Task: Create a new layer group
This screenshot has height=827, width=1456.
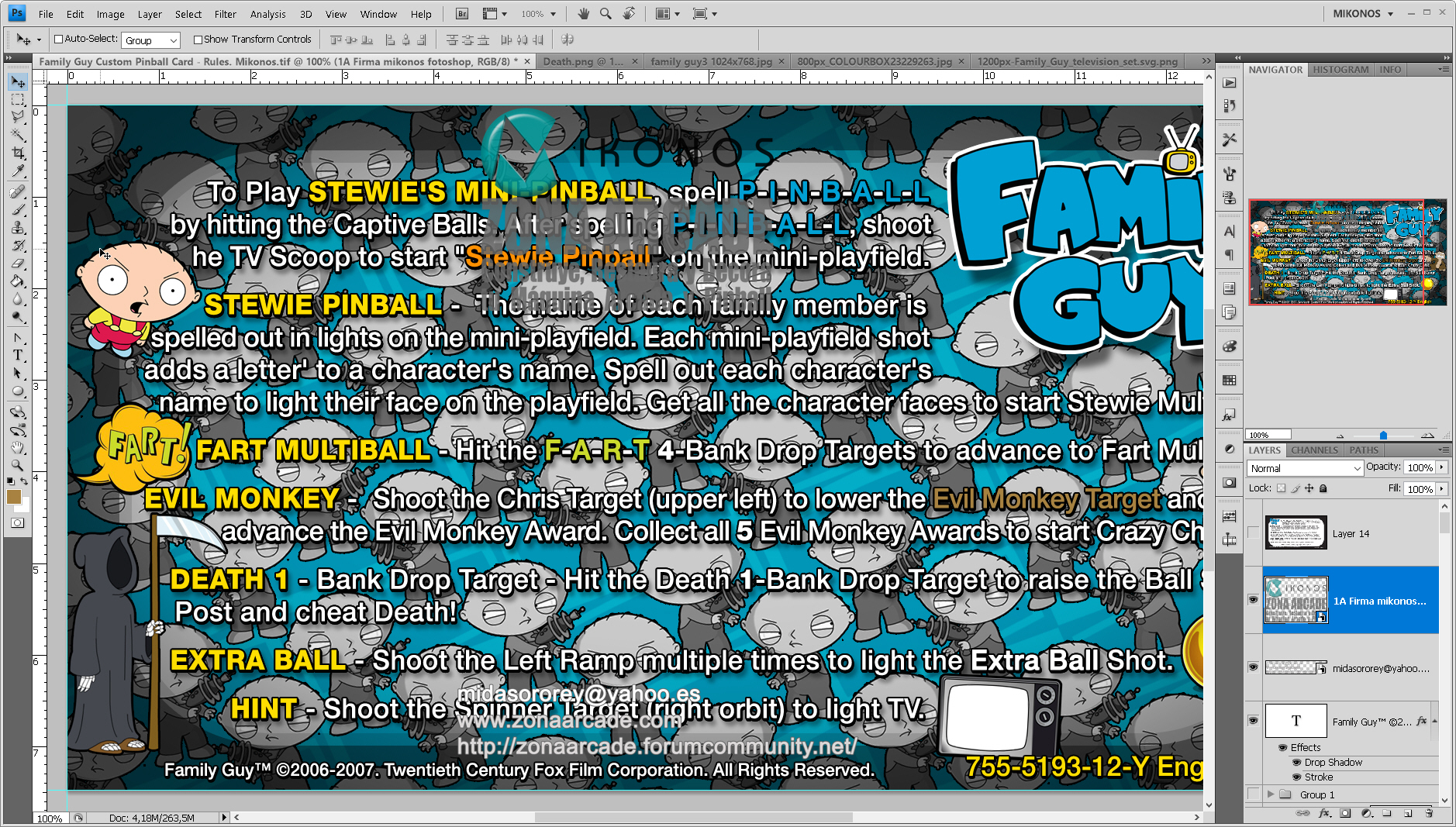Action: pyautogui.click(x=1387, y=813)
